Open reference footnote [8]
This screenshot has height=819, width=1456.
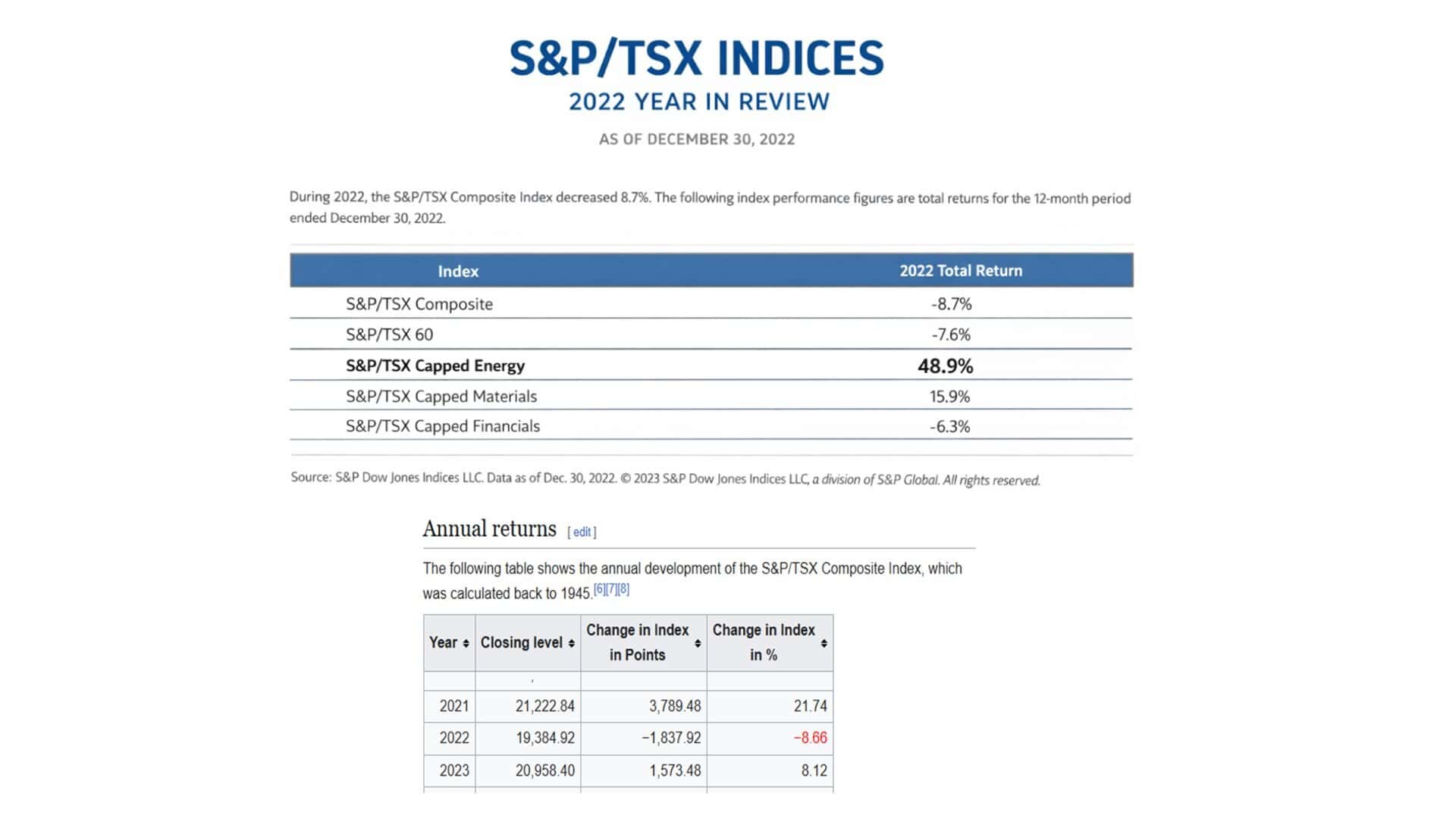pyautogui.click(x=623, y=589)
